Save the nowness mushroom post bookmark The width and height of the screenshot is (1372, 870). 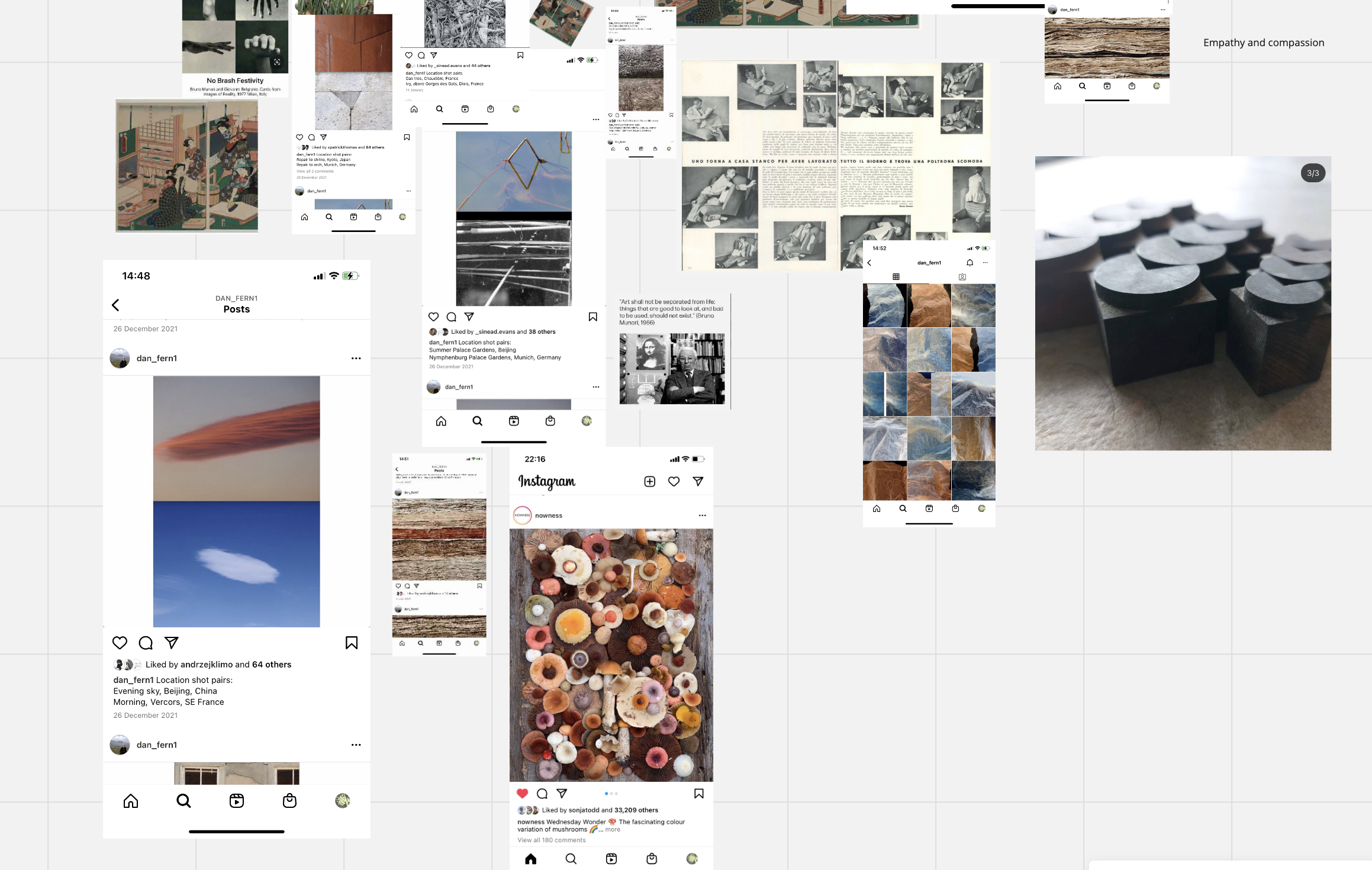tap(698, 794)
